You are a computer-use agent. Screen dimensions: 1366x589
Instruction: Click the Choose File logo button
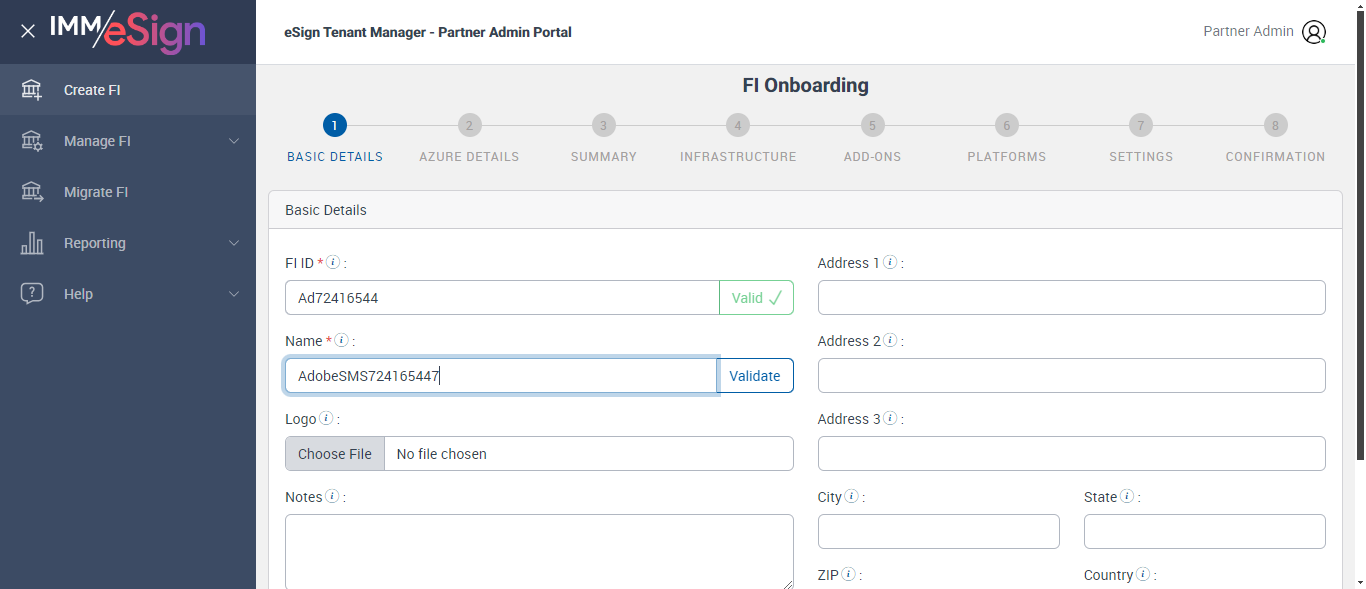[335, 454]
